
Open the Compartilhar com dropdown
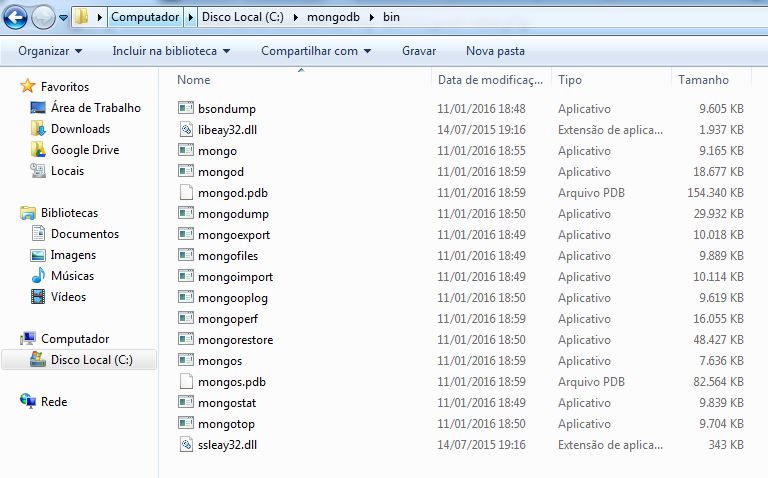(316, 51)
